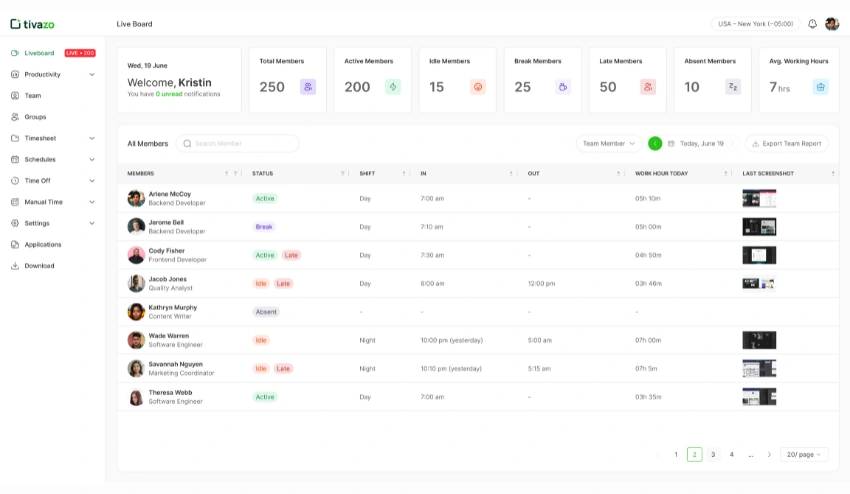Click the Break Members cup icon
The image size is (850, 494).
[x=563, y=87]
